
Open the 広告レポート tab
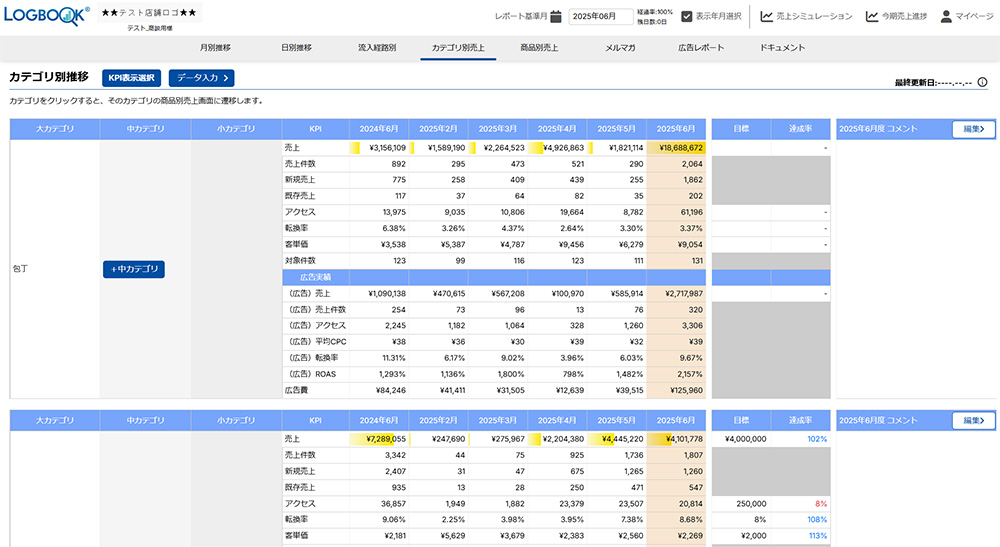tap(700, 48)
